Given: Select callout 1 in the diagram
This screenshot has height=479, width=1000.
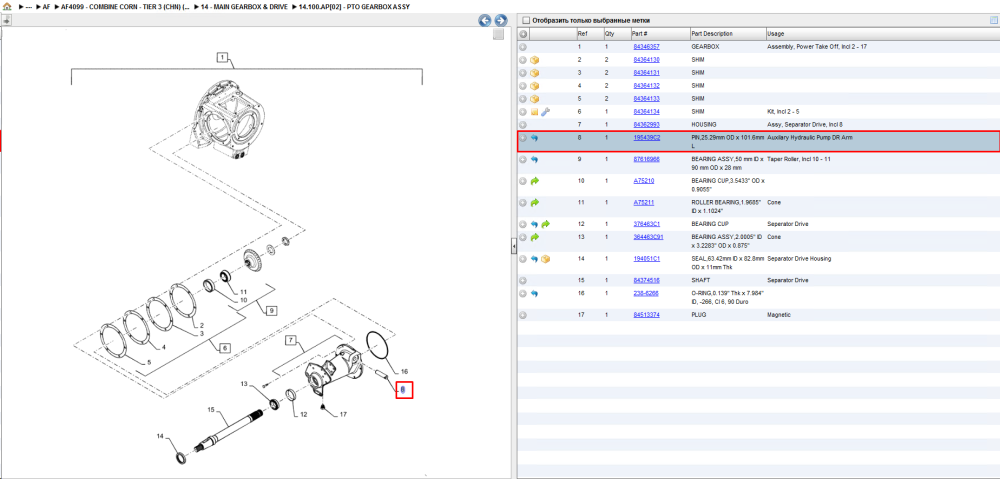Looking at the screenshot, I should click(222, 57).
